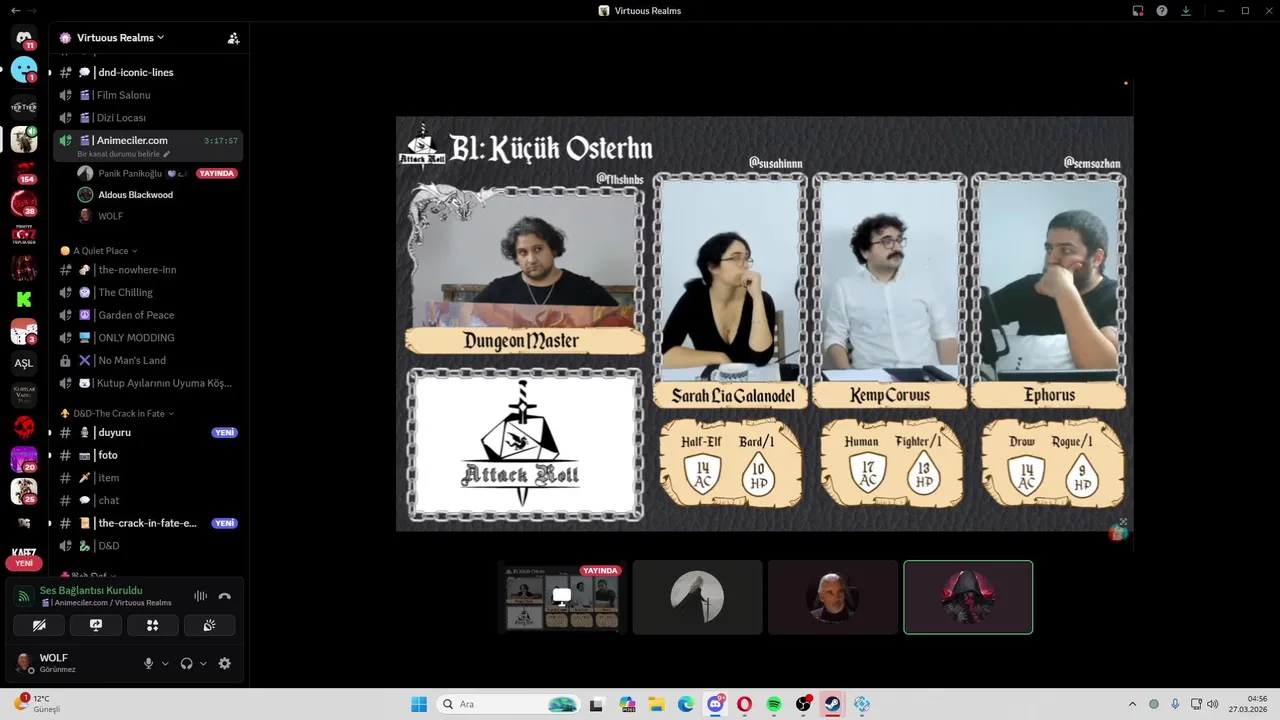Open the inbox icon in title bar
Image resolution: width=1280 pixels, height=720 pixels.
(x=1138, y=11)
